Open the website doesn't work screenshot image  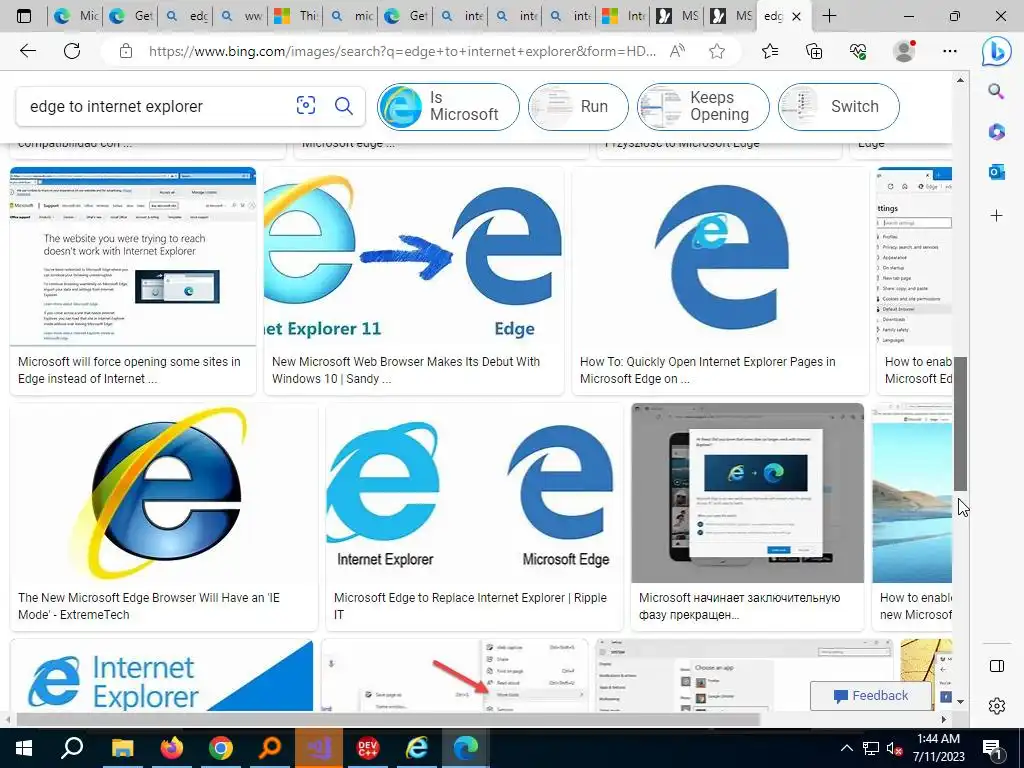pyautogui.click(x=133, y=256)
